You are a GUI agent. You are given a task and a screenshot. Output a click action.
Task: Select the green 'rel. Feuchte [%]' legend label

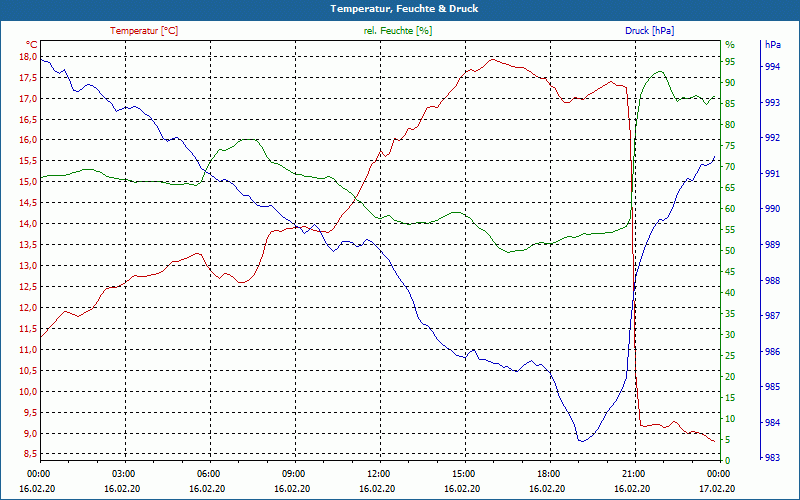point(398,31)
